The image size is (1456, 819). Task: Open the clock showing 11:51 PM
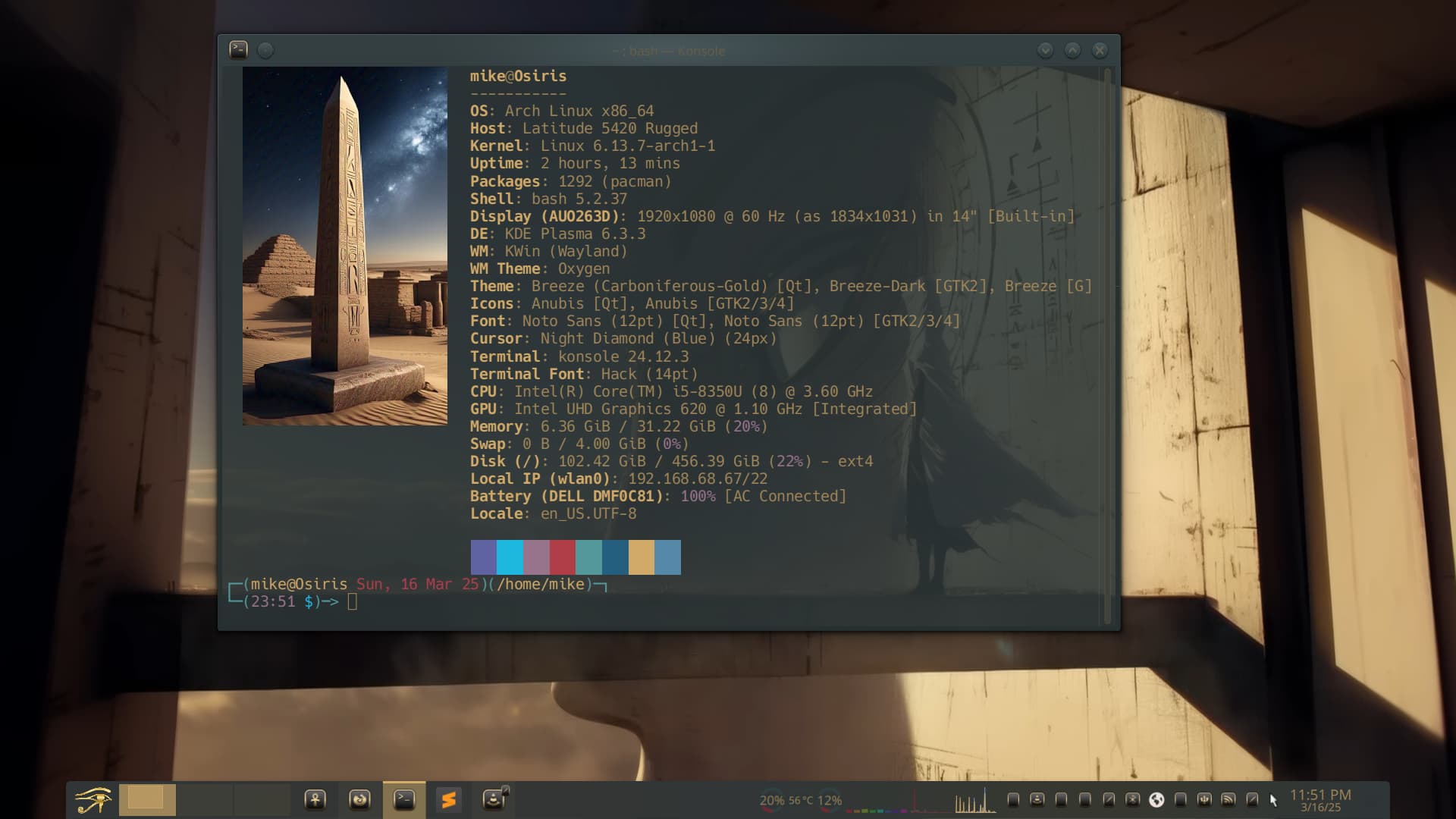1320,799
